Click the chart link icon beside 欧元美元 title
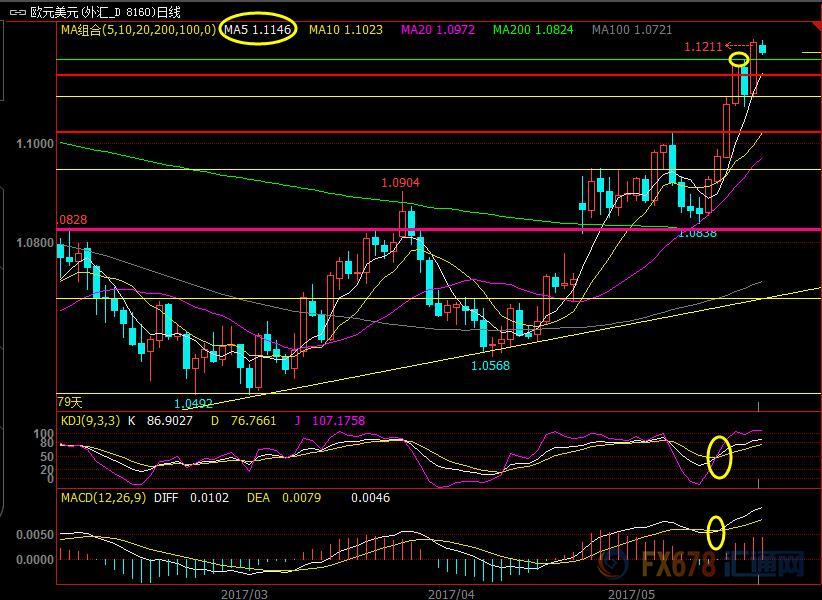The image size is (822, 600). click(x=15, y=12)
